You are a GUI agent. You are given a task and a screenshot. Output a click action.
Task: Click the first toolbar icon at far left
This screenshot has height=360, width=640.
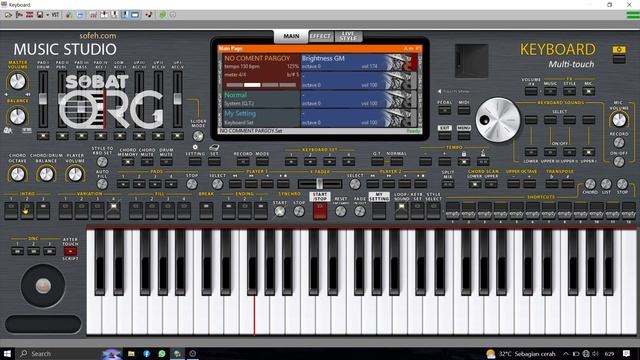(9, 15)
